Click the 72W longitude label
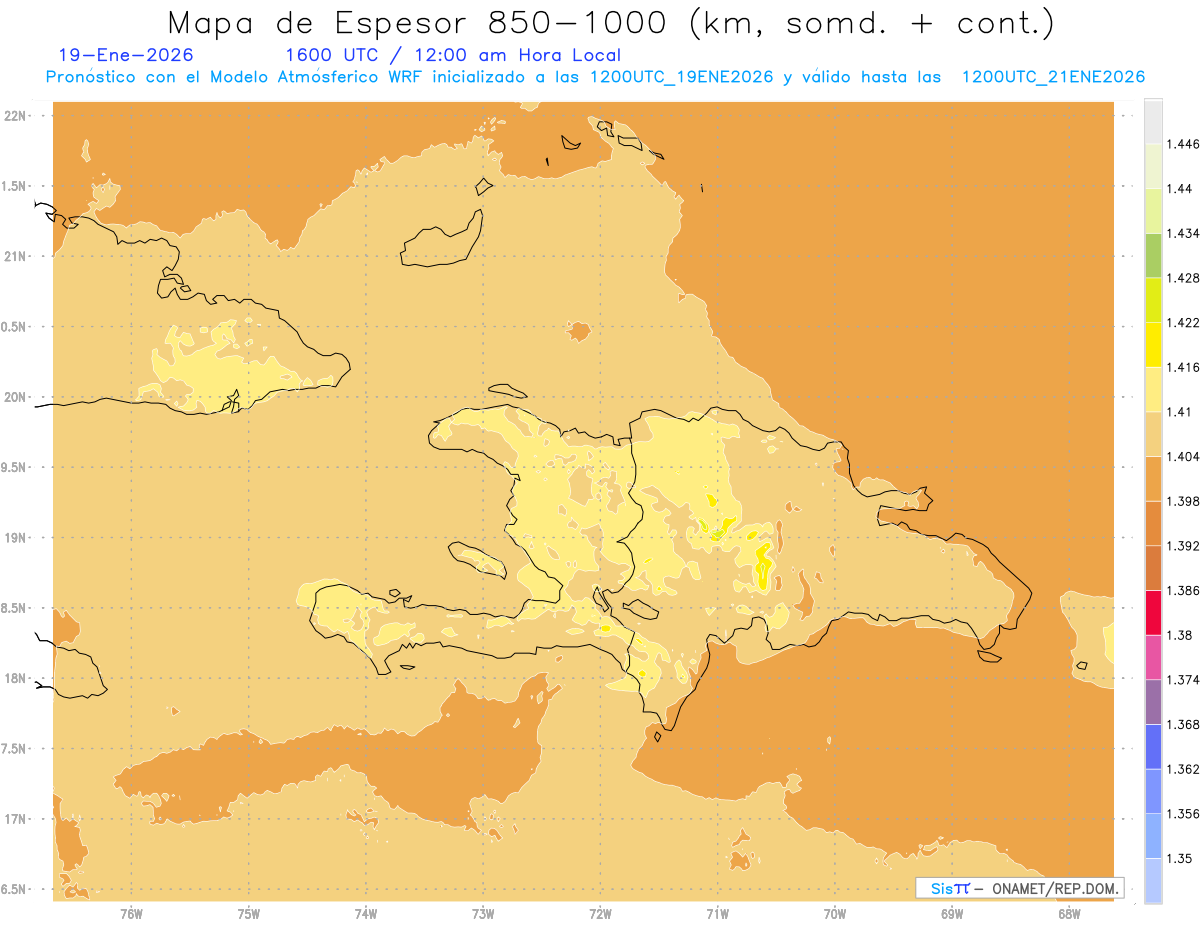This screenshot has width=1200, height=927. tap(600, 912)
